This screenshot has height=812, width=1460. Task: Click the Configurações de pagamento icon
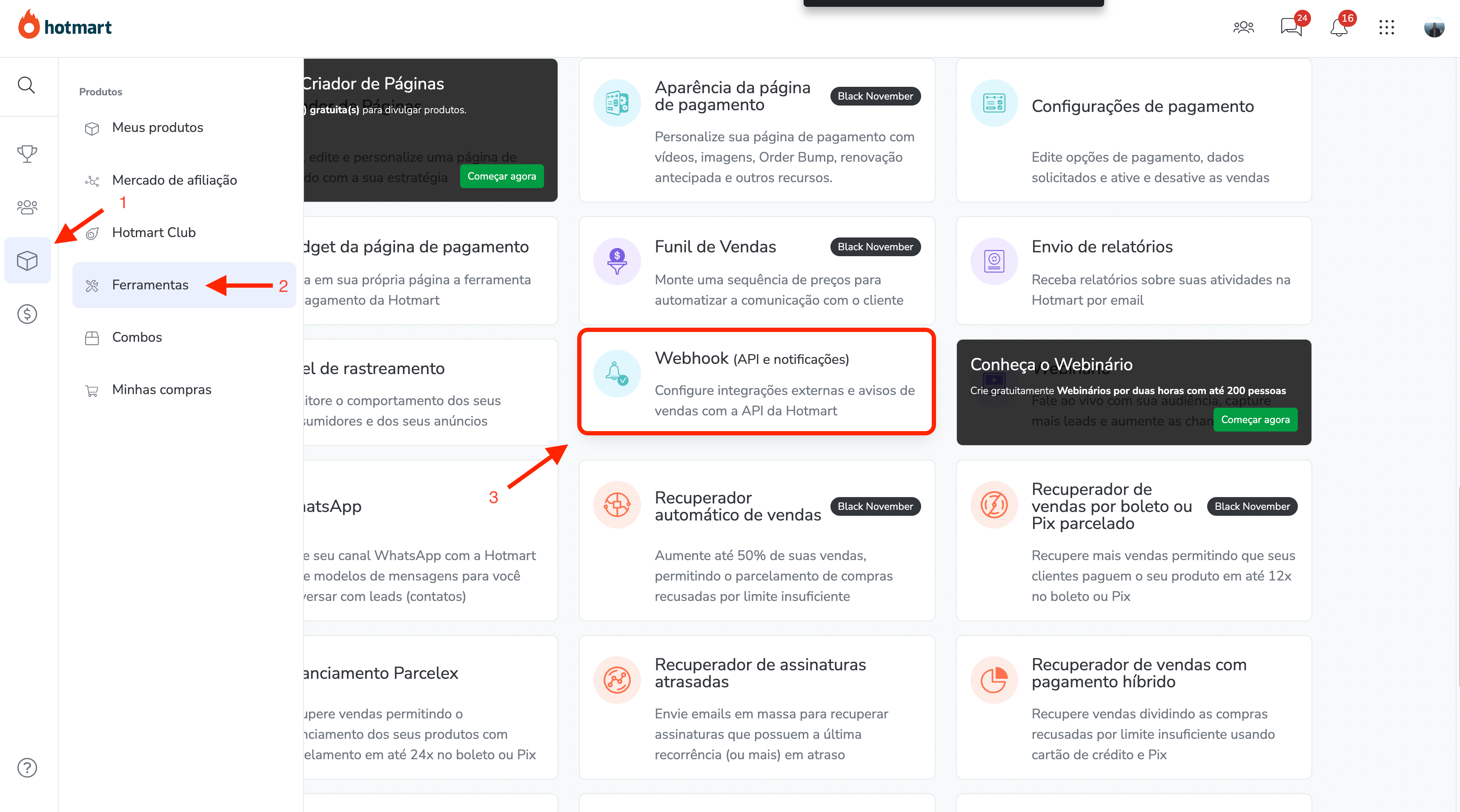point(993,103)
